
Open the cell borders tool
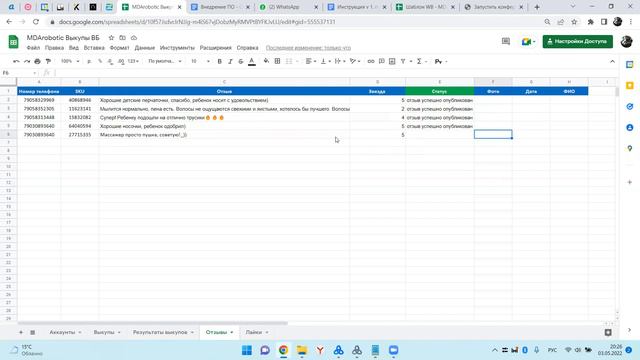coord(278,61)
